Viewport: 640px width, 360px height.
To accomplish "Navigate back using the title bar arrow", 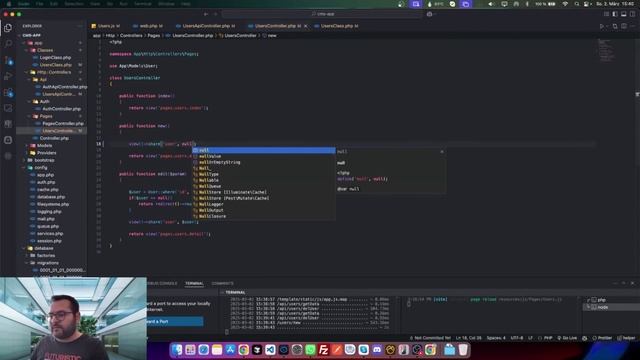I will pyautogui.click(x=206, y=14).
